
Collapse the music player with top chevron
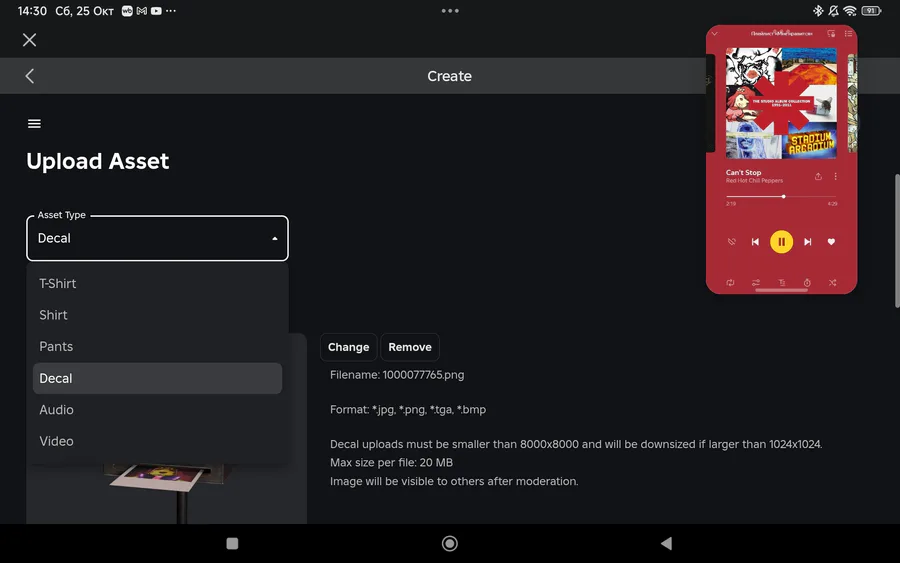(715, 34)
